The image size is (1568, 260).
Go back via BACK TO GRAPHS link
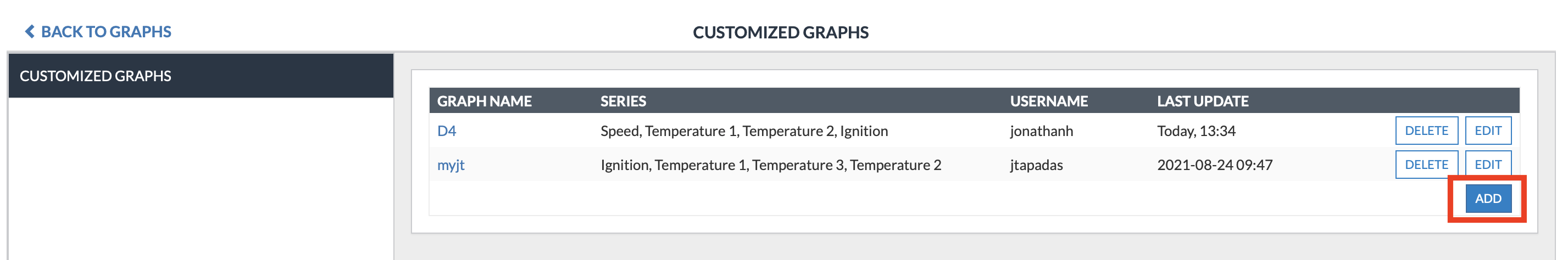tap(106, 32)
